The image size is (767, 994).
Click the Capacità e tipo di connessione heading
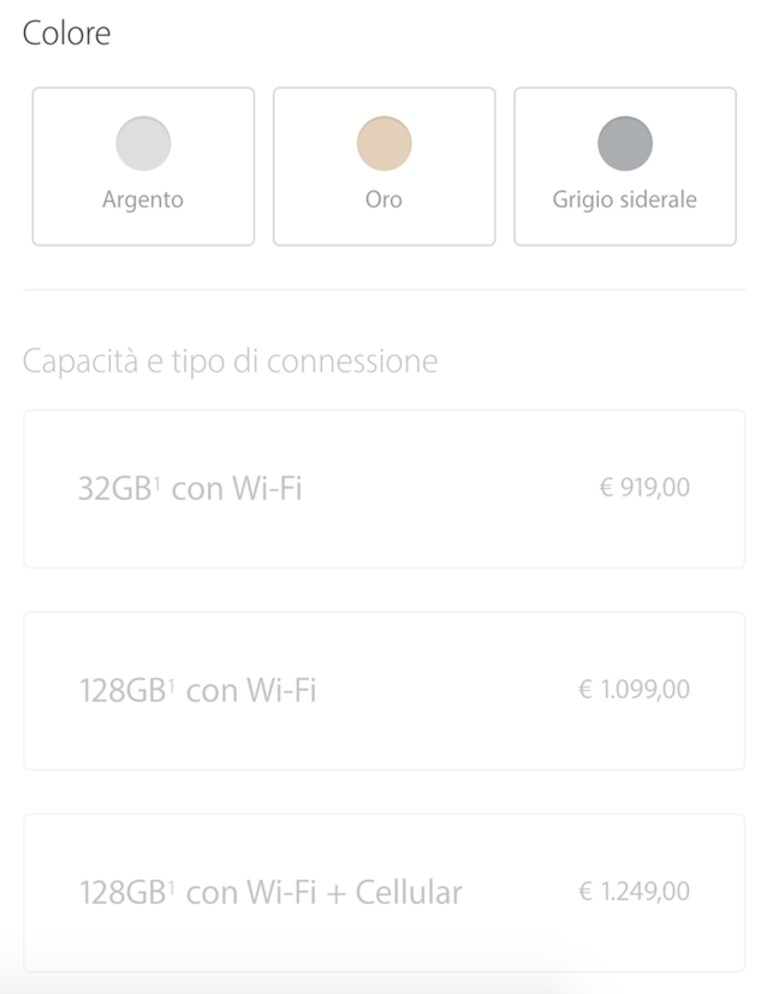coord(230,361)
